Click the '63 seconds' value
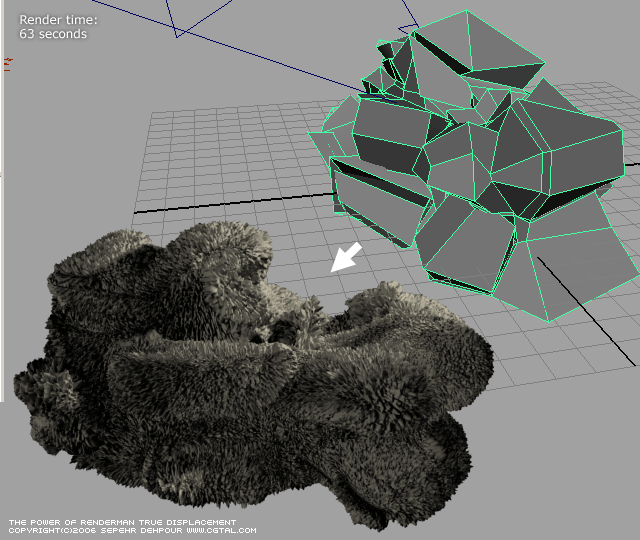Screen dimensions: 640x540 pyautogui.click(x=53, y=34)
